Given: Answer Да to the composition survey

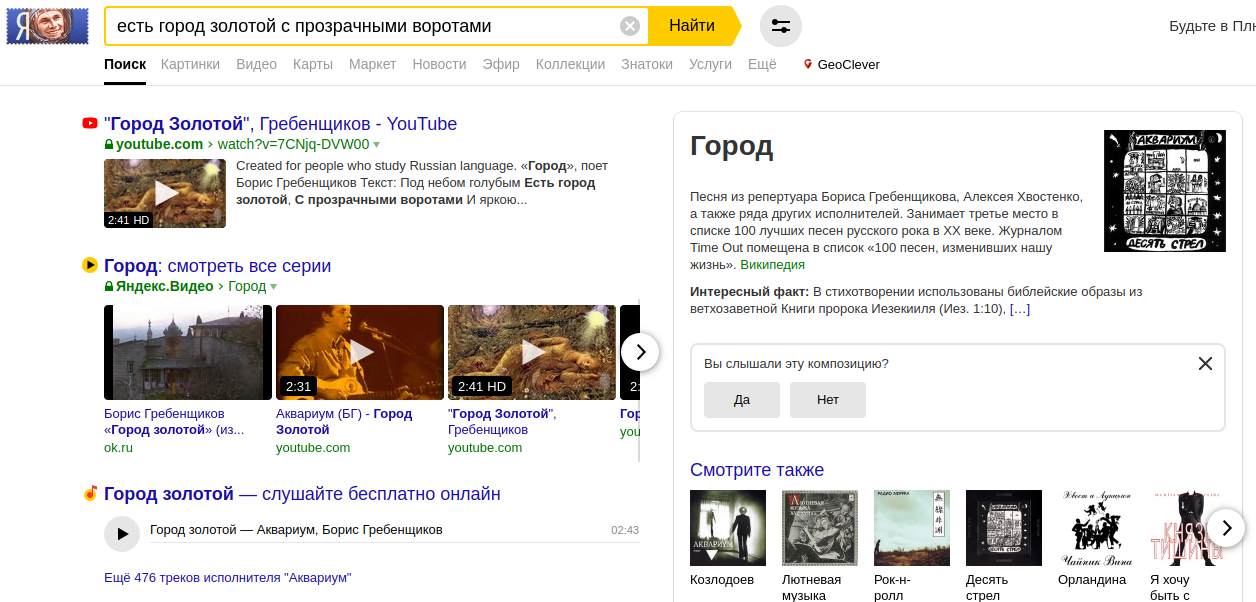Looking at the screenshot, I should point(742,400).
